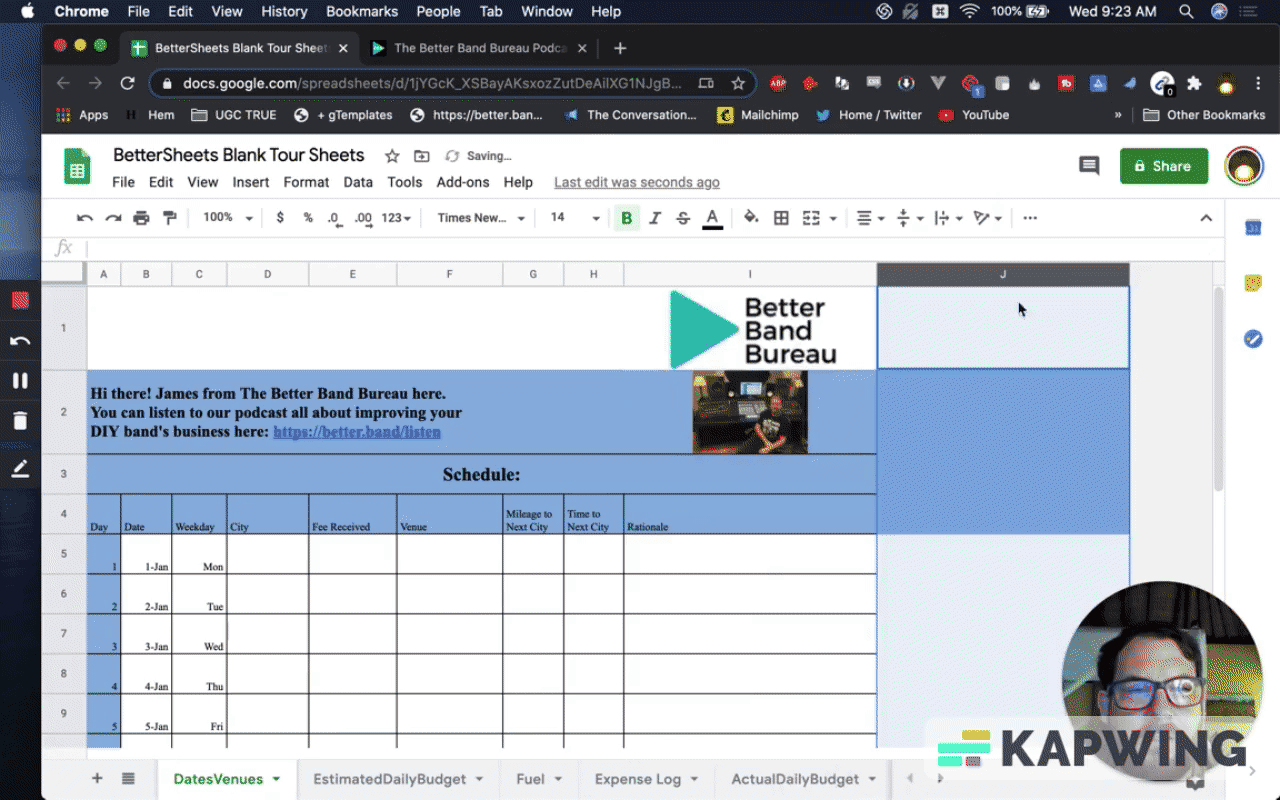This screenshot has height=800, width=1280.
Task: Redo the last action in Sheets toolbar
Action: pos(113,218)
